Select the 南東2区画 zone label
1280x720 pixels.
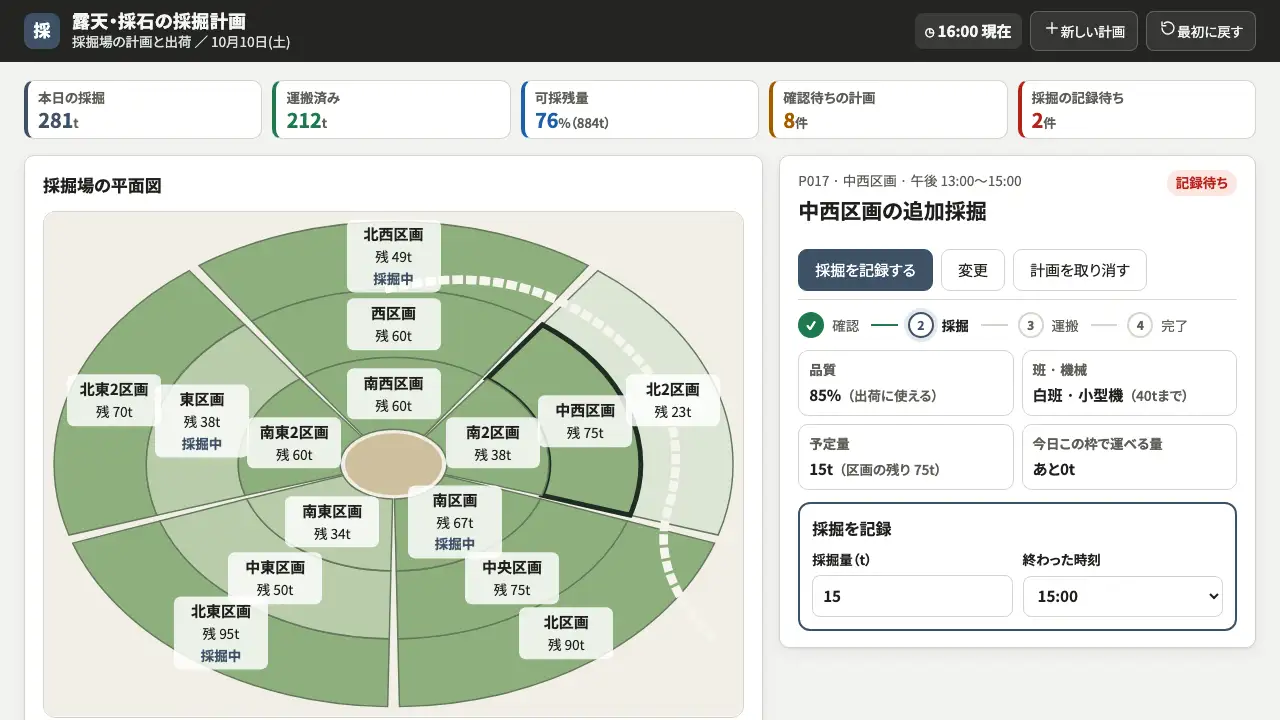tap(294, 443)
